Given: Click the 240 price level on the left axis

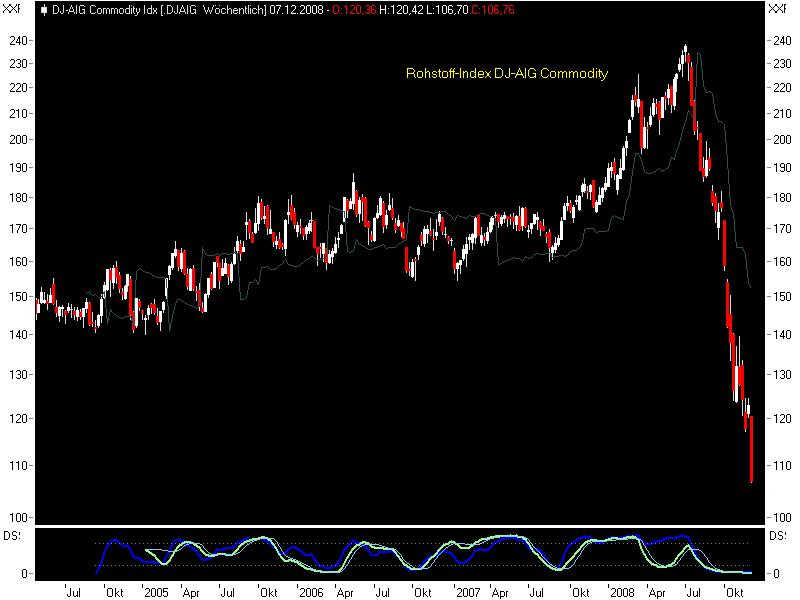Looking at the screenshot, I should 18,41.
